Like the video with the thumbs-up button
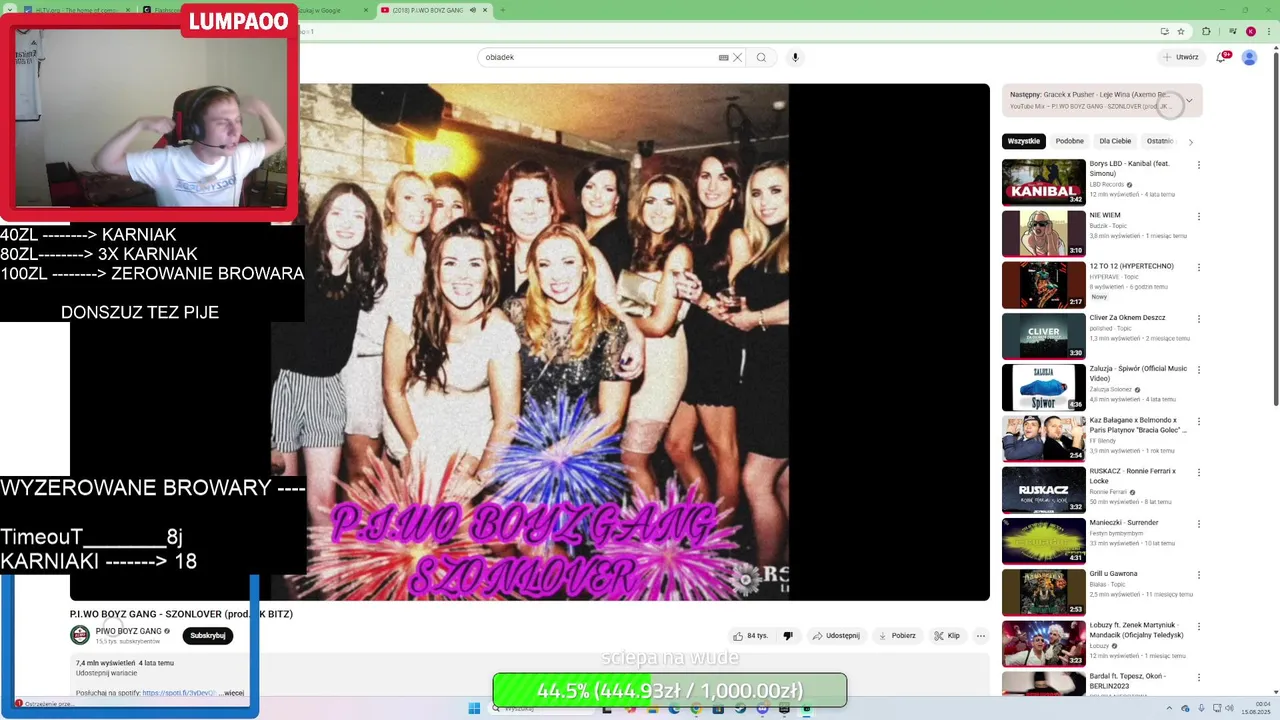 pyautogui.click(x=750, y=636)
